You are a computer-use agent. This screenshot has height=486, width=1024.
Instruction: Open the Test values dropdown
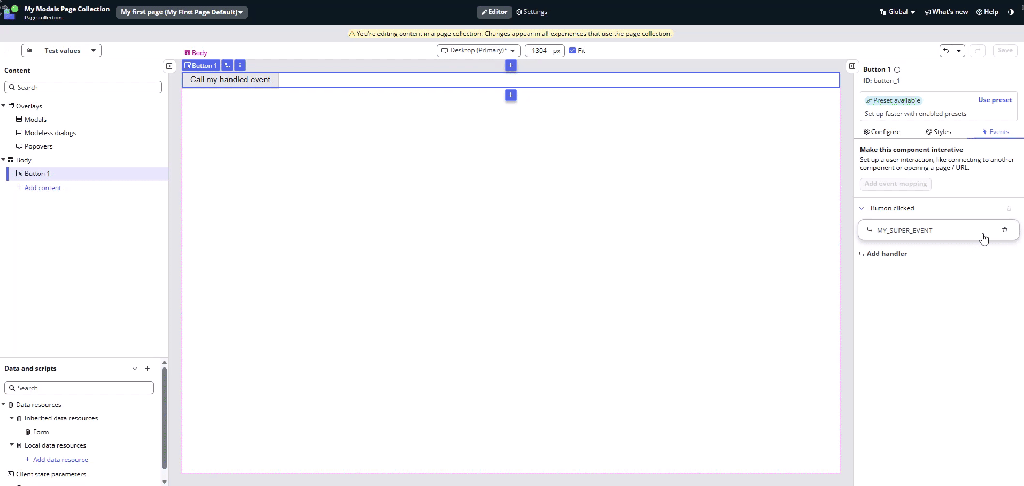[62, 50]
